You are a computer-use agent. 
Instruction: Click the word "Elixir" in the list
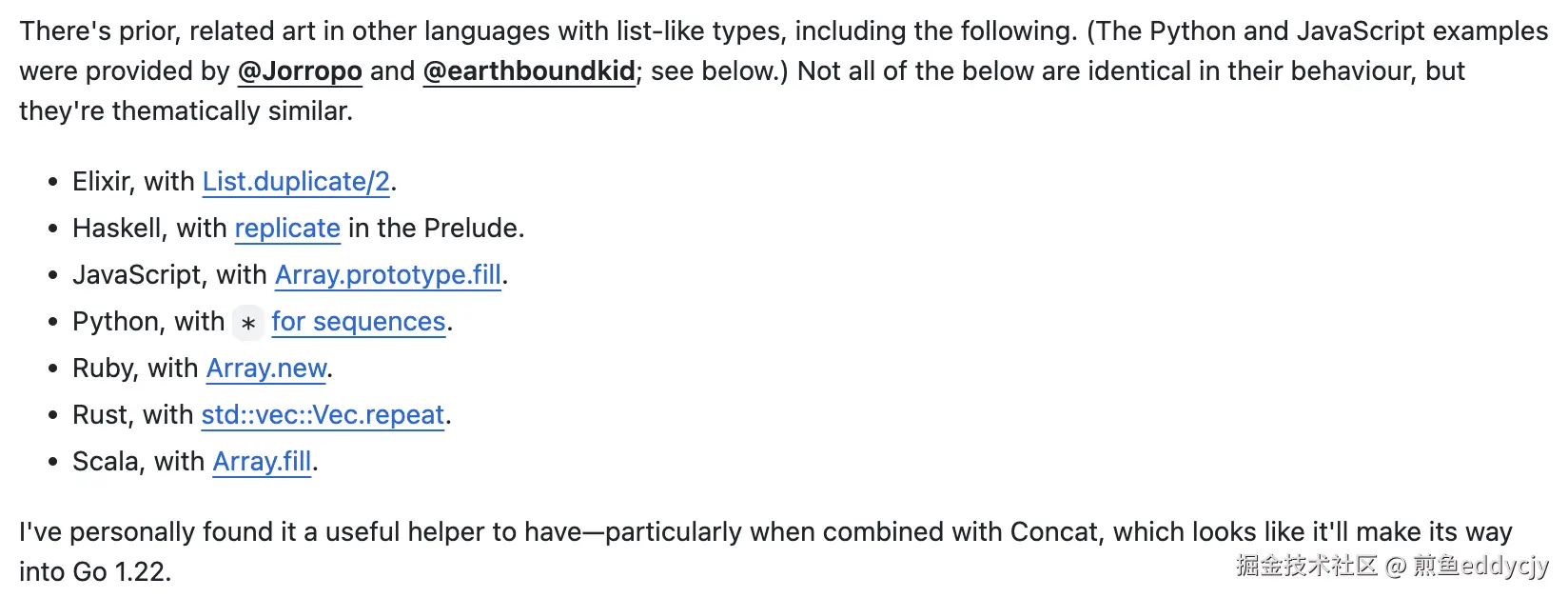100,182
